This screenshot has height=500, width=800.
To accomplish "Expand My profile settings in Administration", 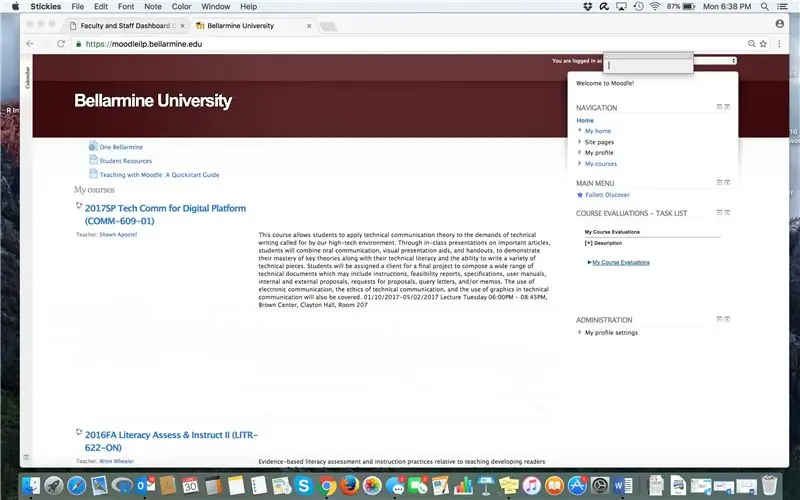I will click(x=580, y=332).
